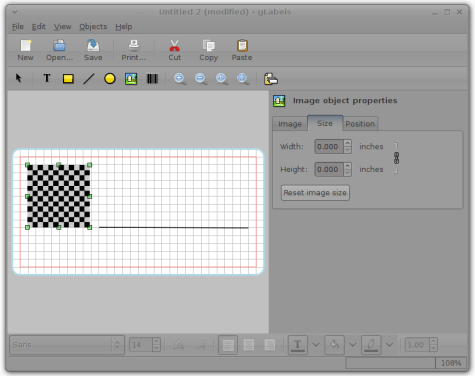Toggle bold text formatting button

[179, 345]
